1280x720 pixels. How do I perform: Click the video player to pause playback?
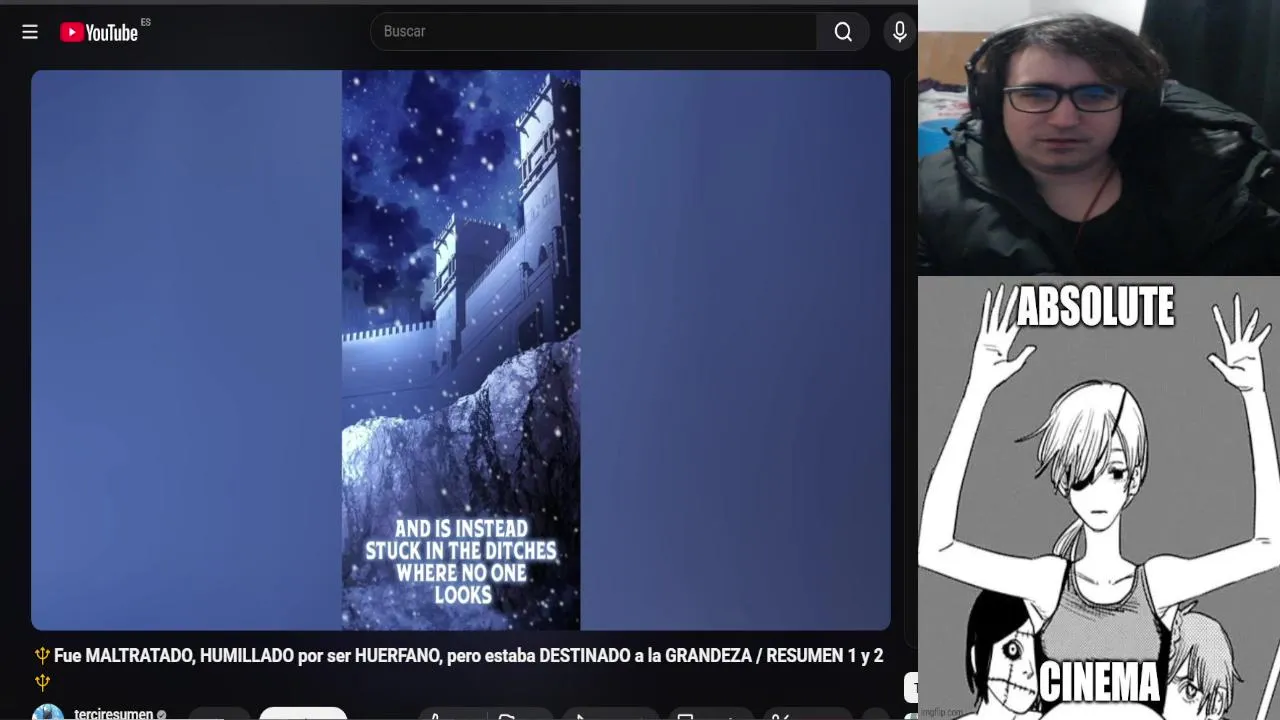click(x=461, y=350)
